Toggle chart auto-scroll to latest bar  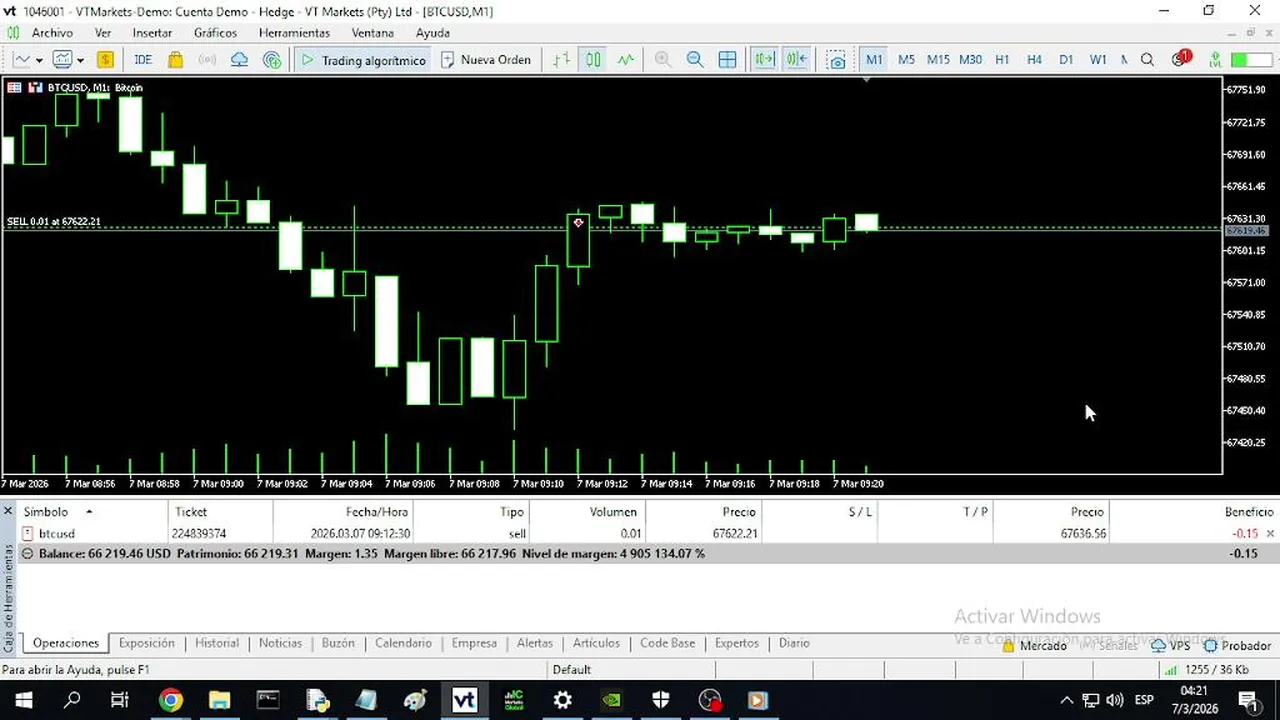765,60
